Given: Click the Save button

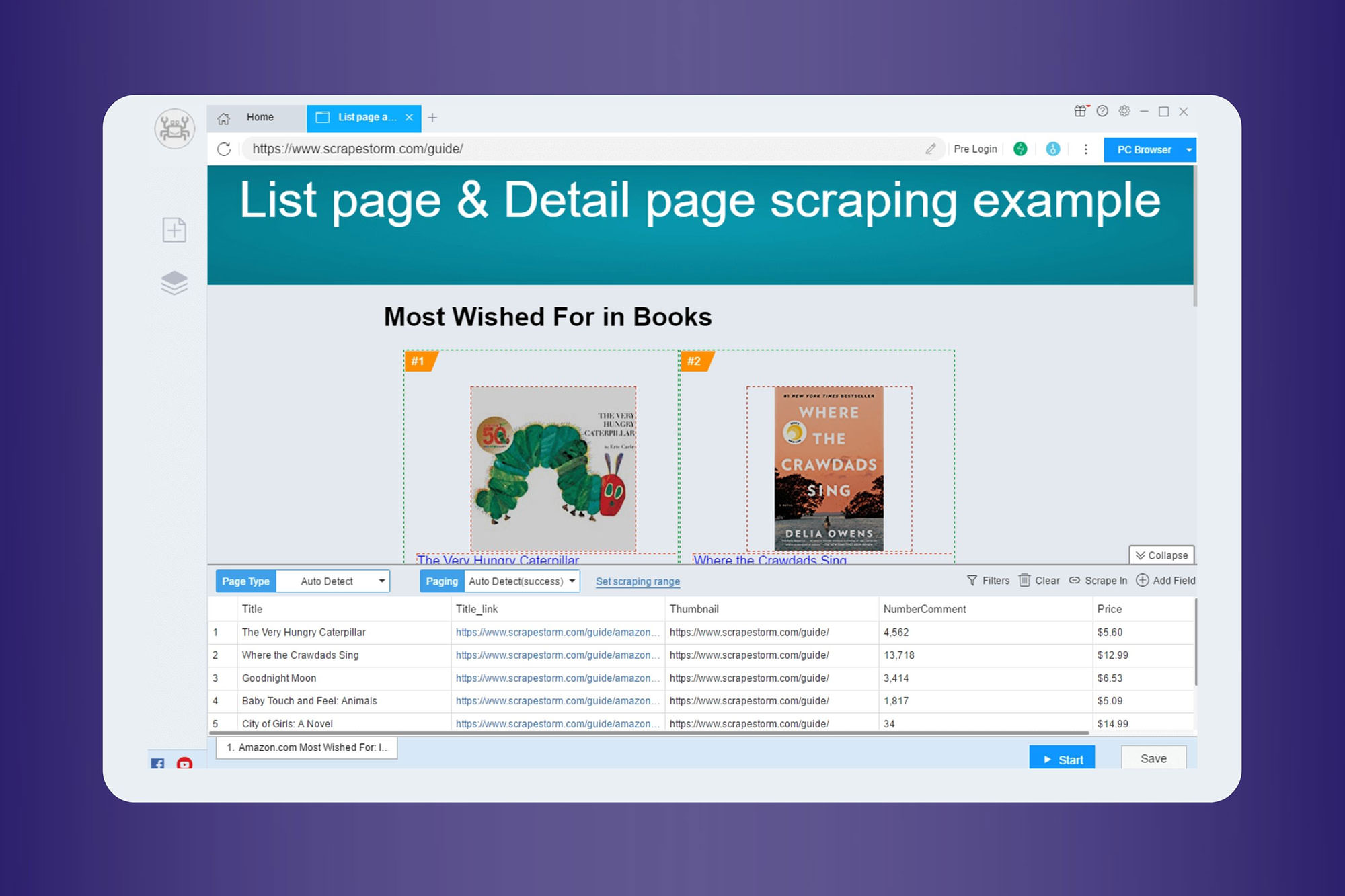Looking at the screenshot, I should [x=1153, y=758].
